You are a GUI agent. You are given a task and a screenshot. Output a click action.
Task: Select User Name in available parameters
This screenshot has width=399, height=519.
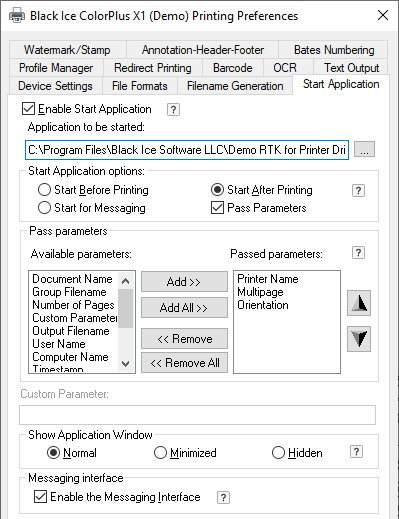[59, 344]
